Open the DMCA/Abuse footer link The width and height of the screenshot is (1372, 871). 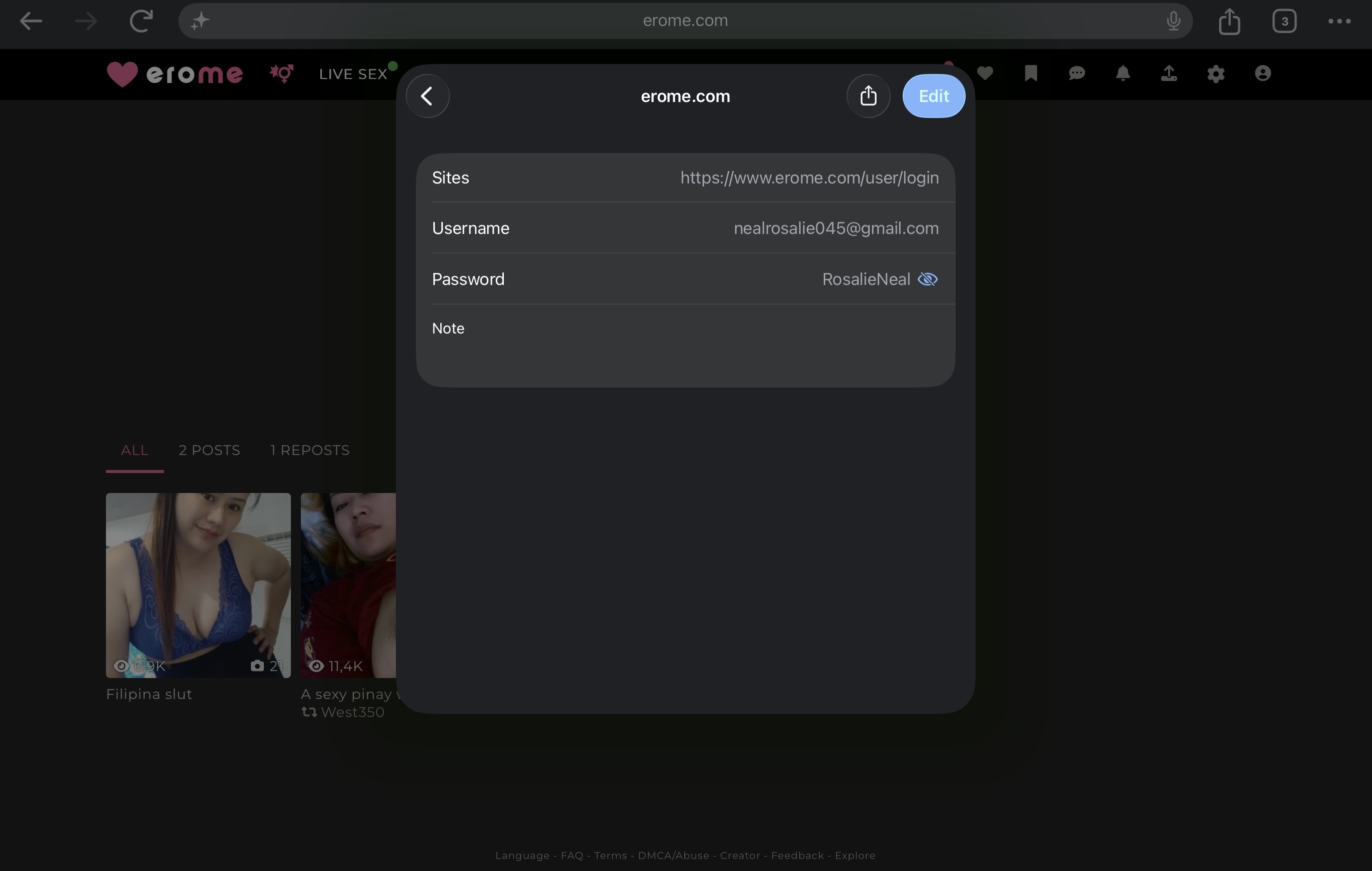673,855
